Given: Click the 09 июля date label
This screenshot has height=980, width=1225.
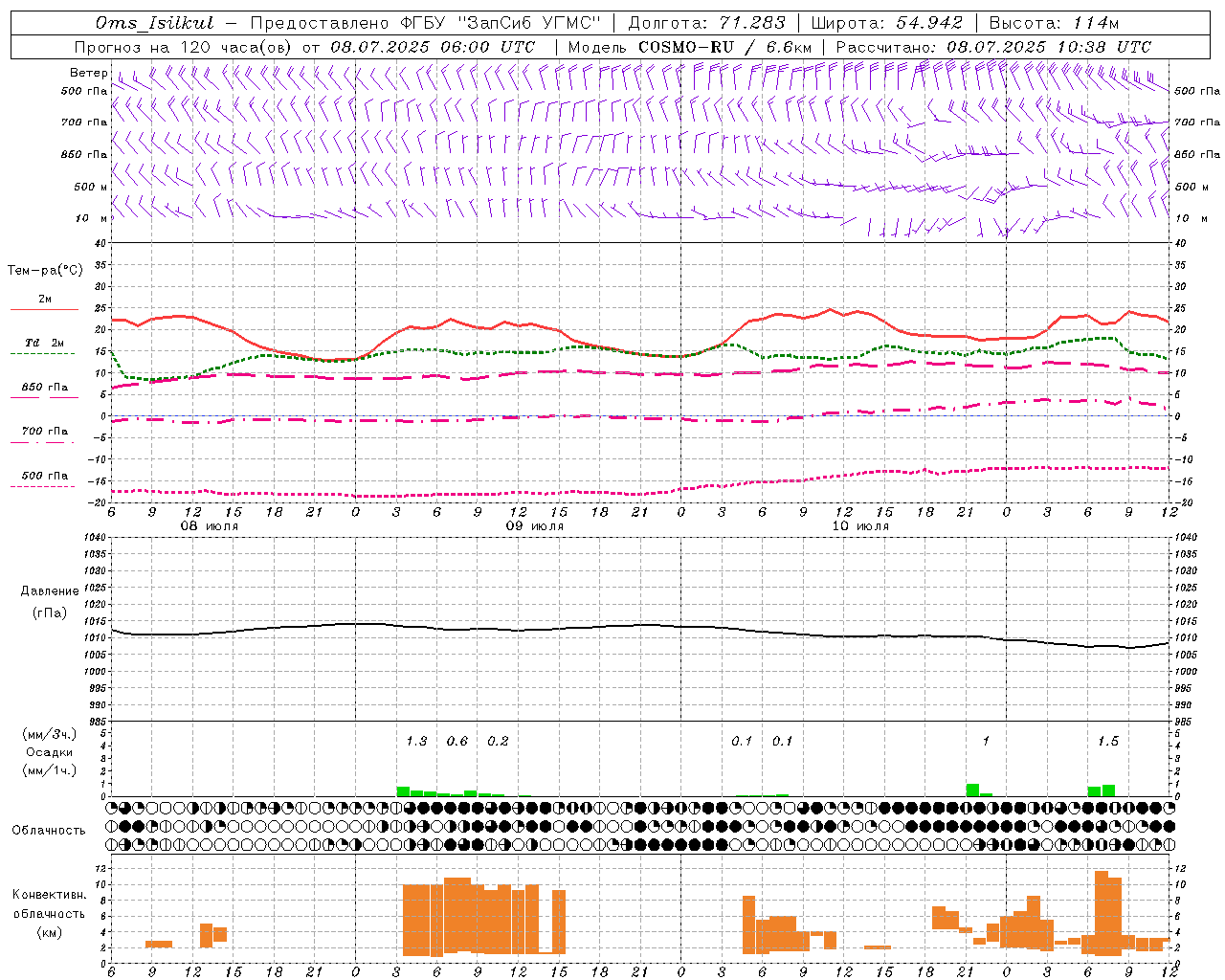Looking at the screenshot, I should pyautogui.click(x=535, y=526).
